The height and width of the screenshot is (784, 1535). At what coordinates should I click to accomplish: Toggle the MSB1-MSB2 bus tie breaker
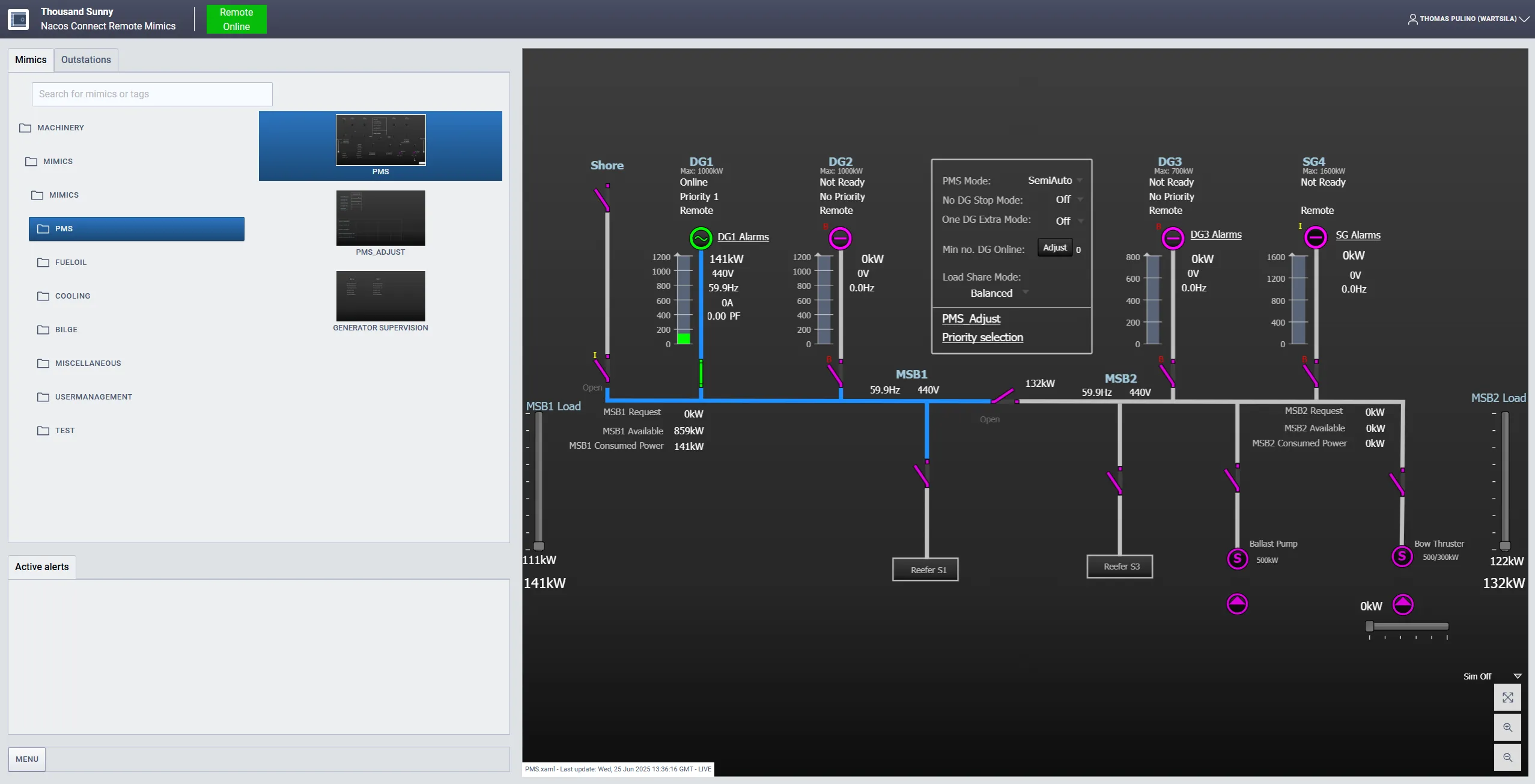pyautogui.click(x=1003, y=396)
